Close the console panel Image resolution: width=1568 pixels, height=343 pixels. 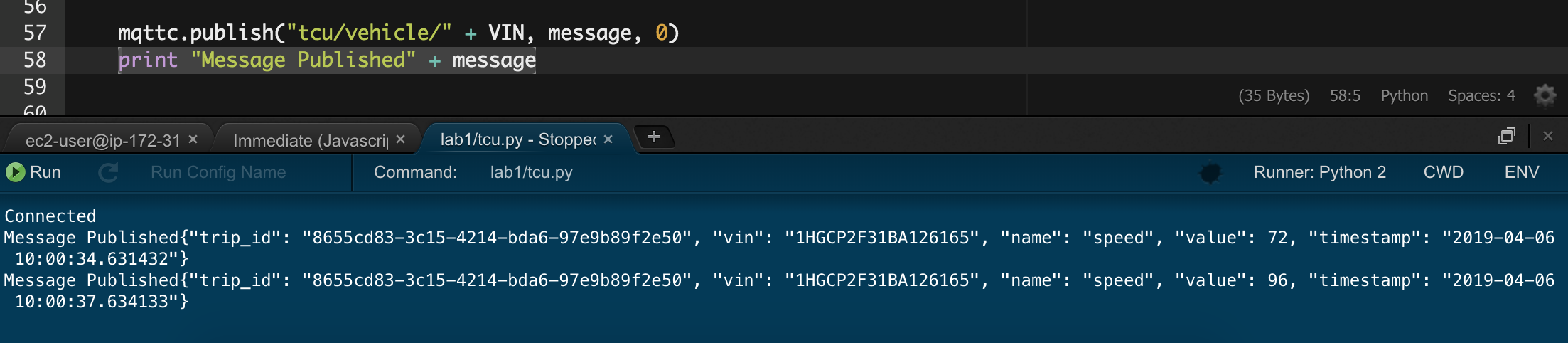click(1548, 136)
